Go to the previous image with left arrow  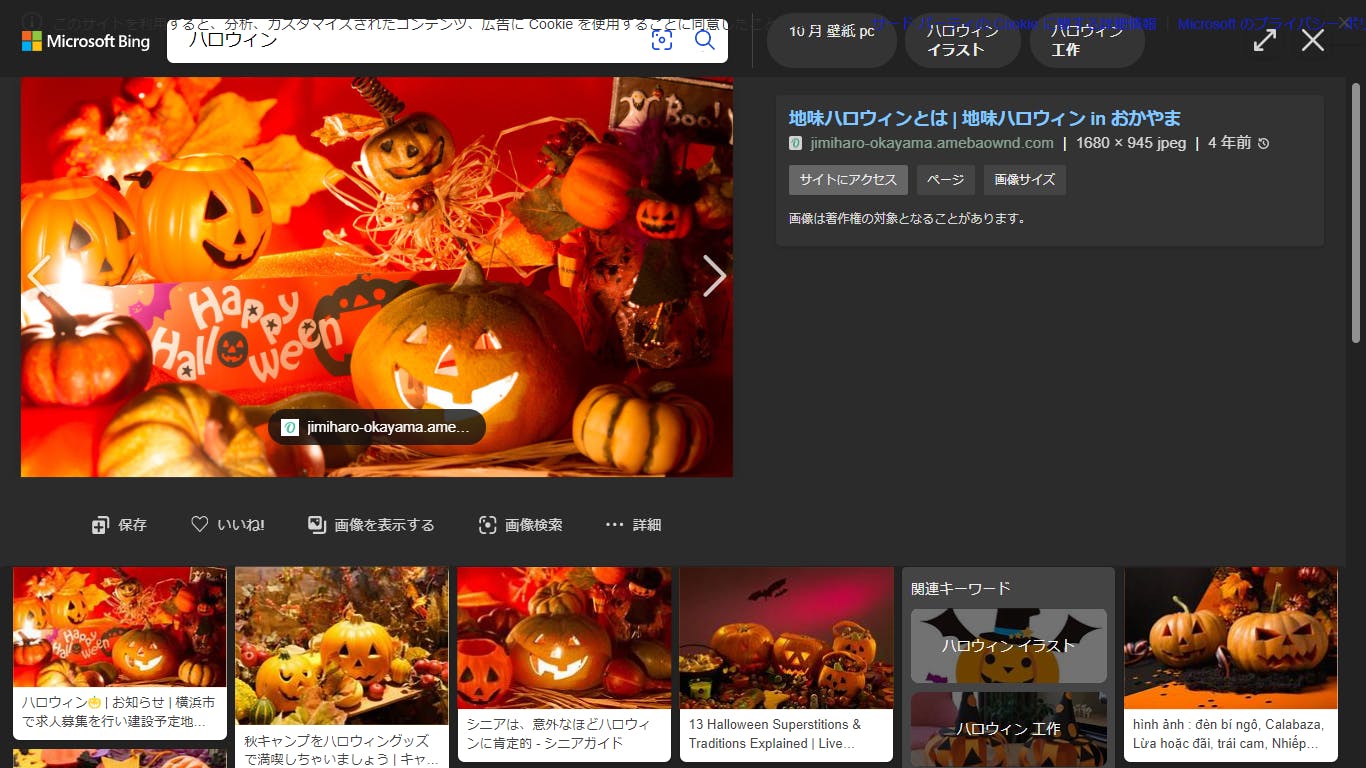point(40,276)
